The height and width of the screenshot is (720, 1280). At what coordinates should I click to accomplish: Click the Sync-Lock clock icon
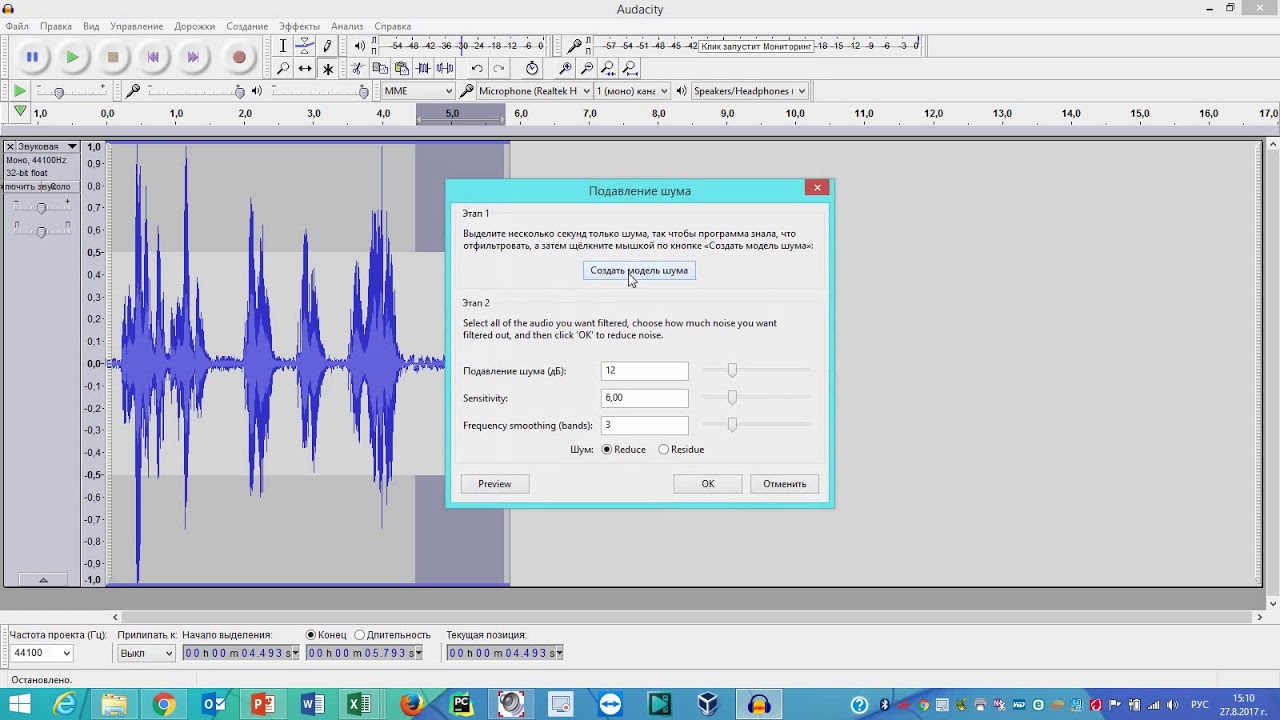click(x=532, y=69)
